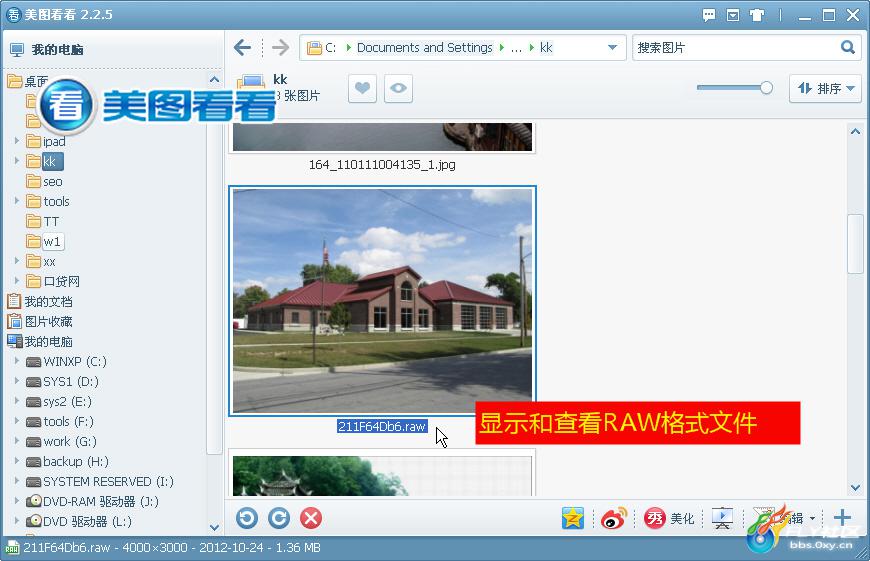This screenshot has height=561, width=870.
Task: Expand the xx folder node
Action: tap(17, 261)
